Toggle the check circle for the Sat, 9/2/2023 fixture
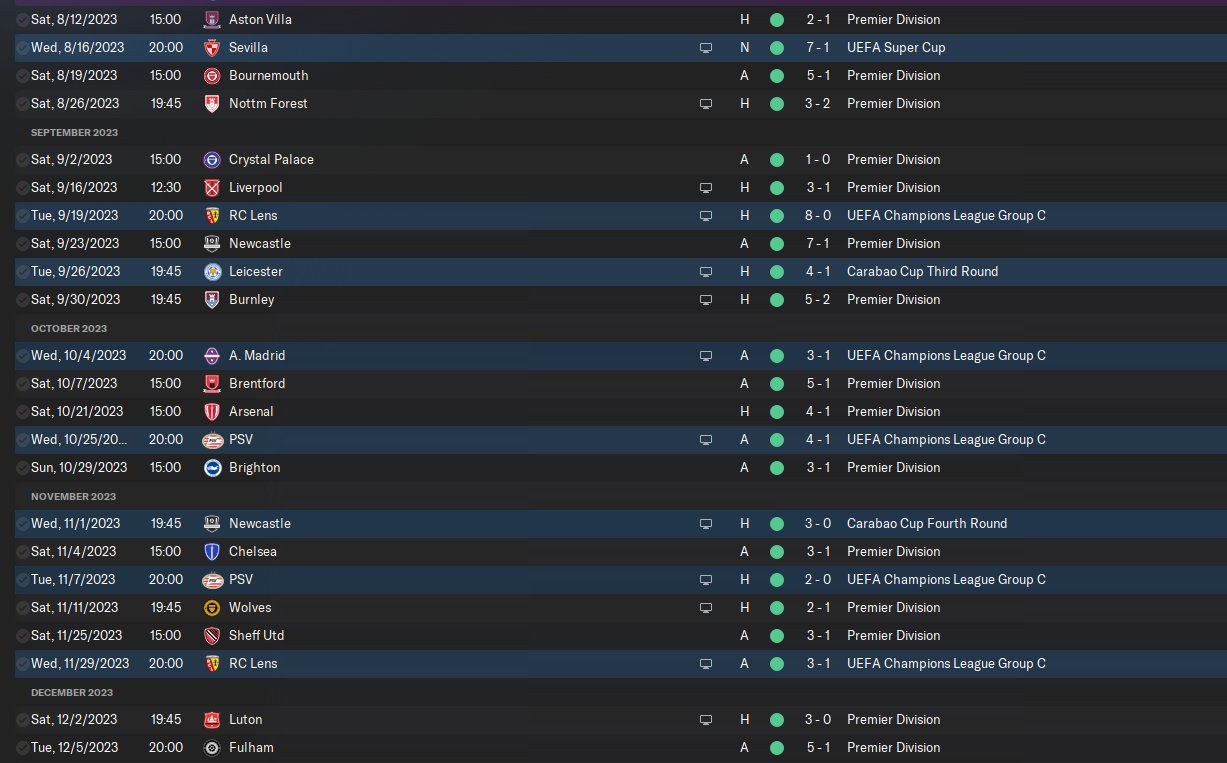Image resolution: width=1227 pixels, height=763 pixels. pyautogui.click(x=22, y=159)
